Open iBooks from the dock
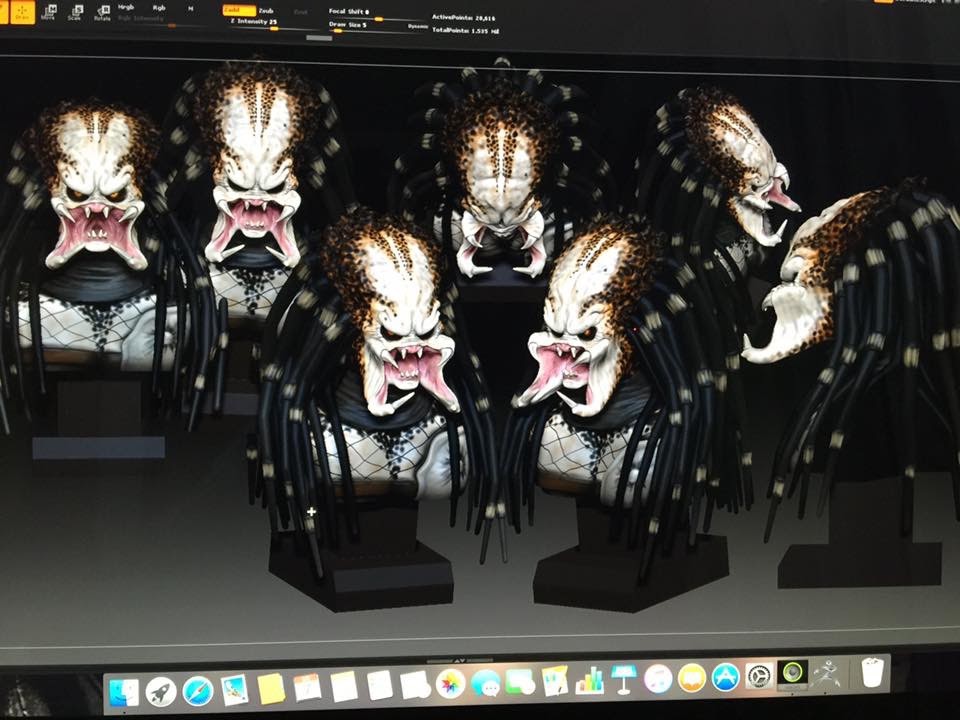The height and width of the screenshot is (720, 960). point(692,678)
